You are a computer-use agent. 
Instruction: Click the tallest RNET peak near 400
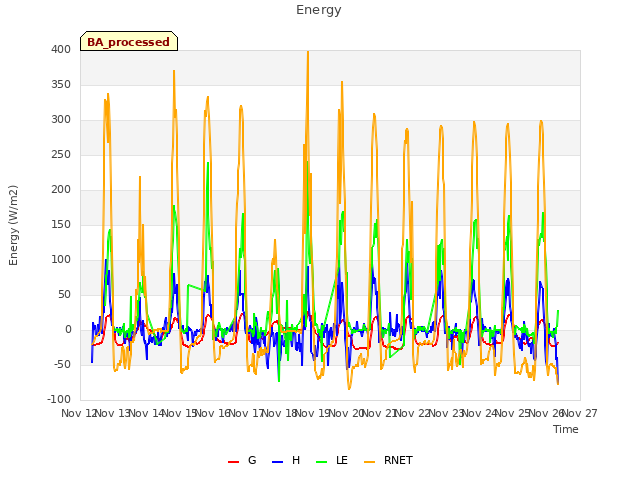coord(308,52)
